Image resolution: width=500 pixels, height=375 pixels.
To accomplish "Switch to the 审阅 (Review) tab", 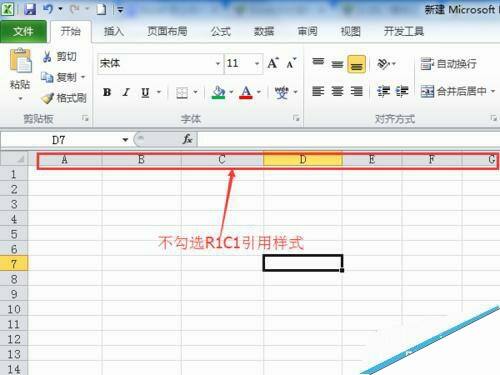I will coord(307,32).
